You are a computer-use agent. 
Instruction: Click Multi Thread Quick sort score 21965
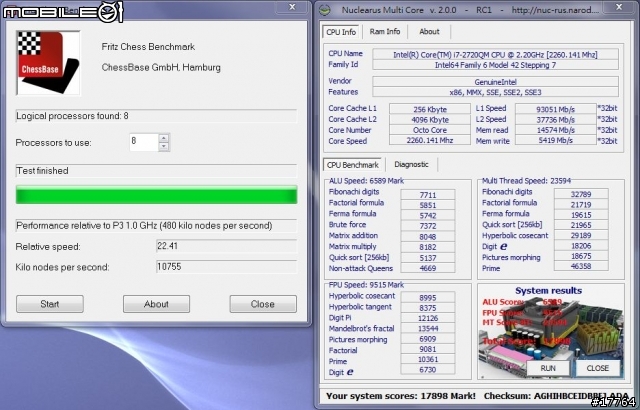pyautogui.click(x=581, y=225)
